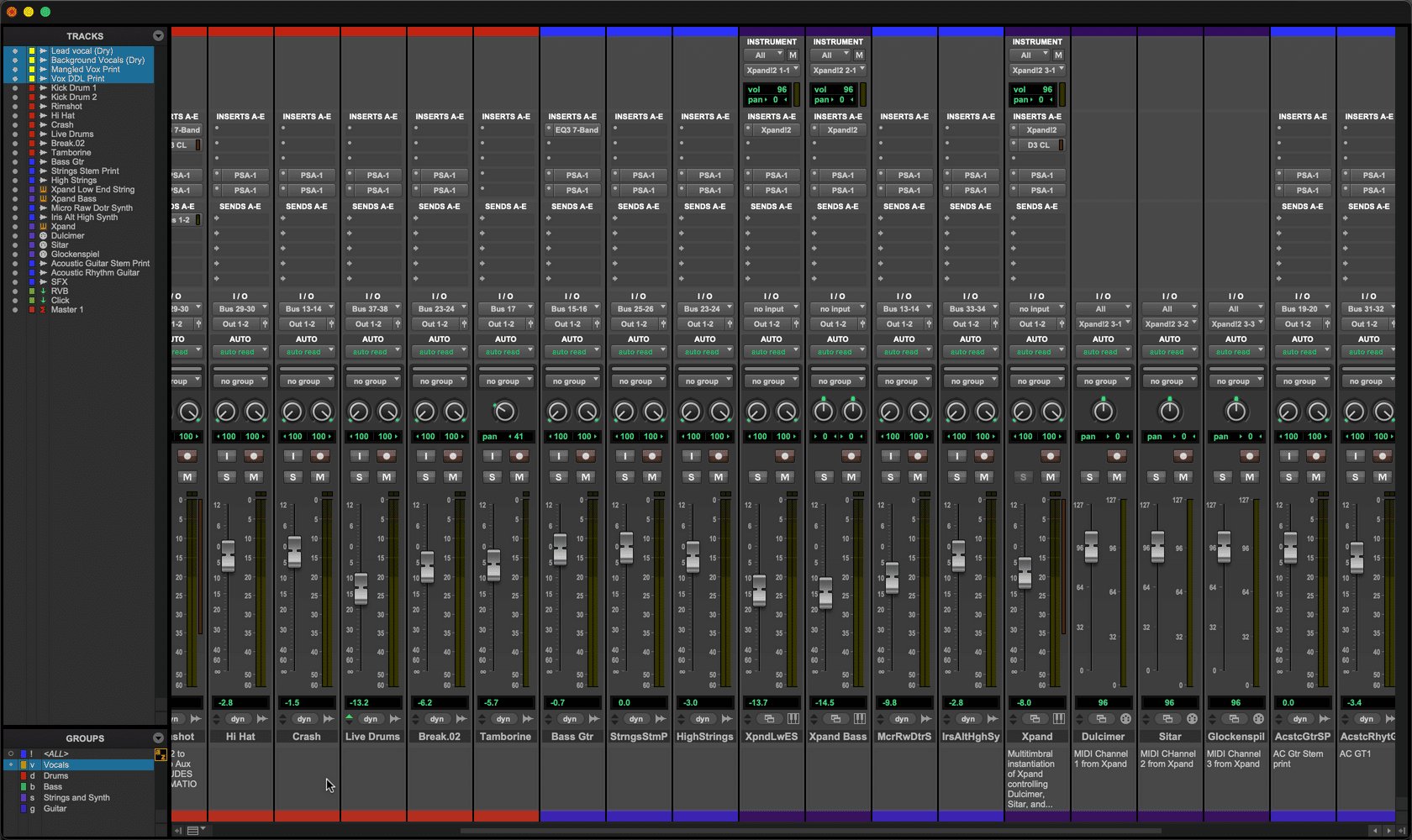The image size is (1412, 840).
Task: Select the Vocals group in the Groups panel
Action: [x=56, y=764]
